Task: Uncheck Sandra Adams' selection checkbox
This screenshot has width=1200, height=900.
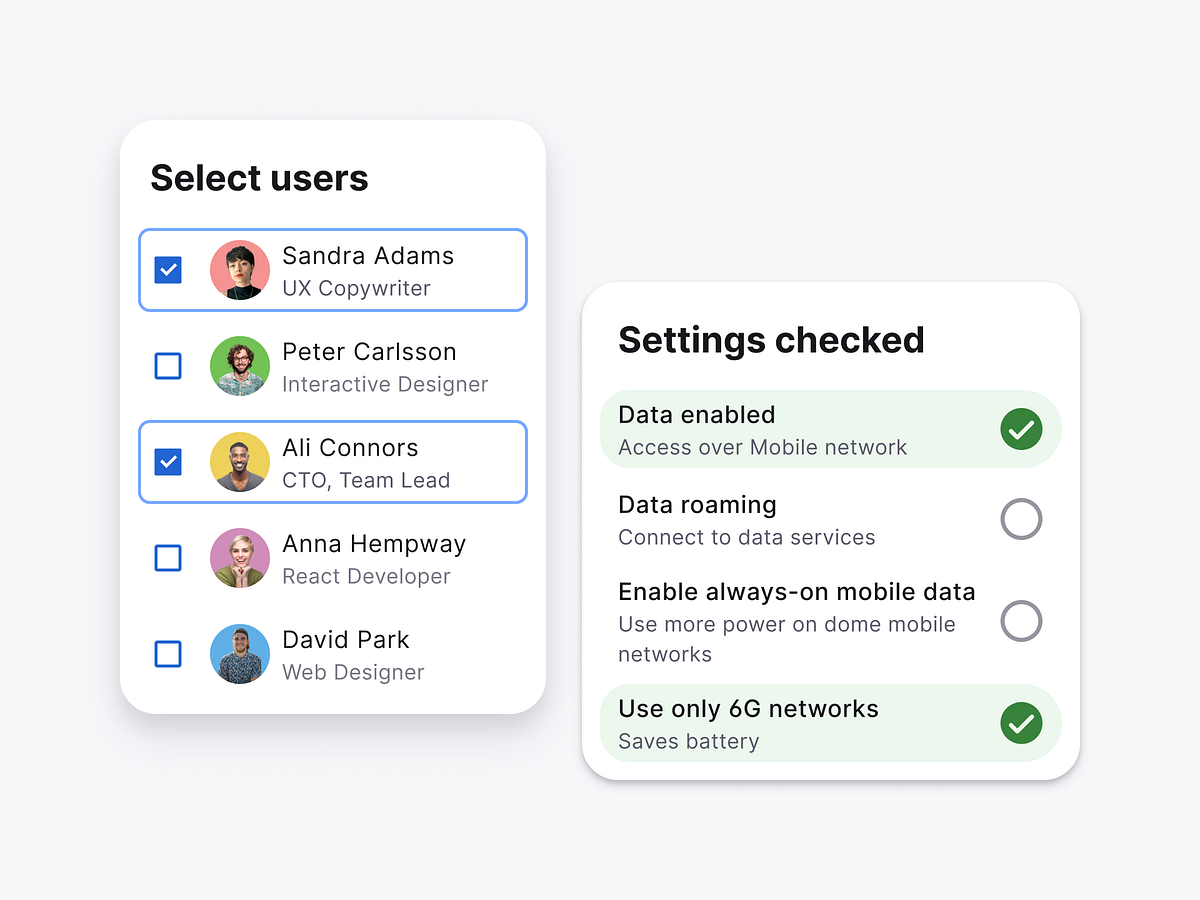Action: pos(168,269)
